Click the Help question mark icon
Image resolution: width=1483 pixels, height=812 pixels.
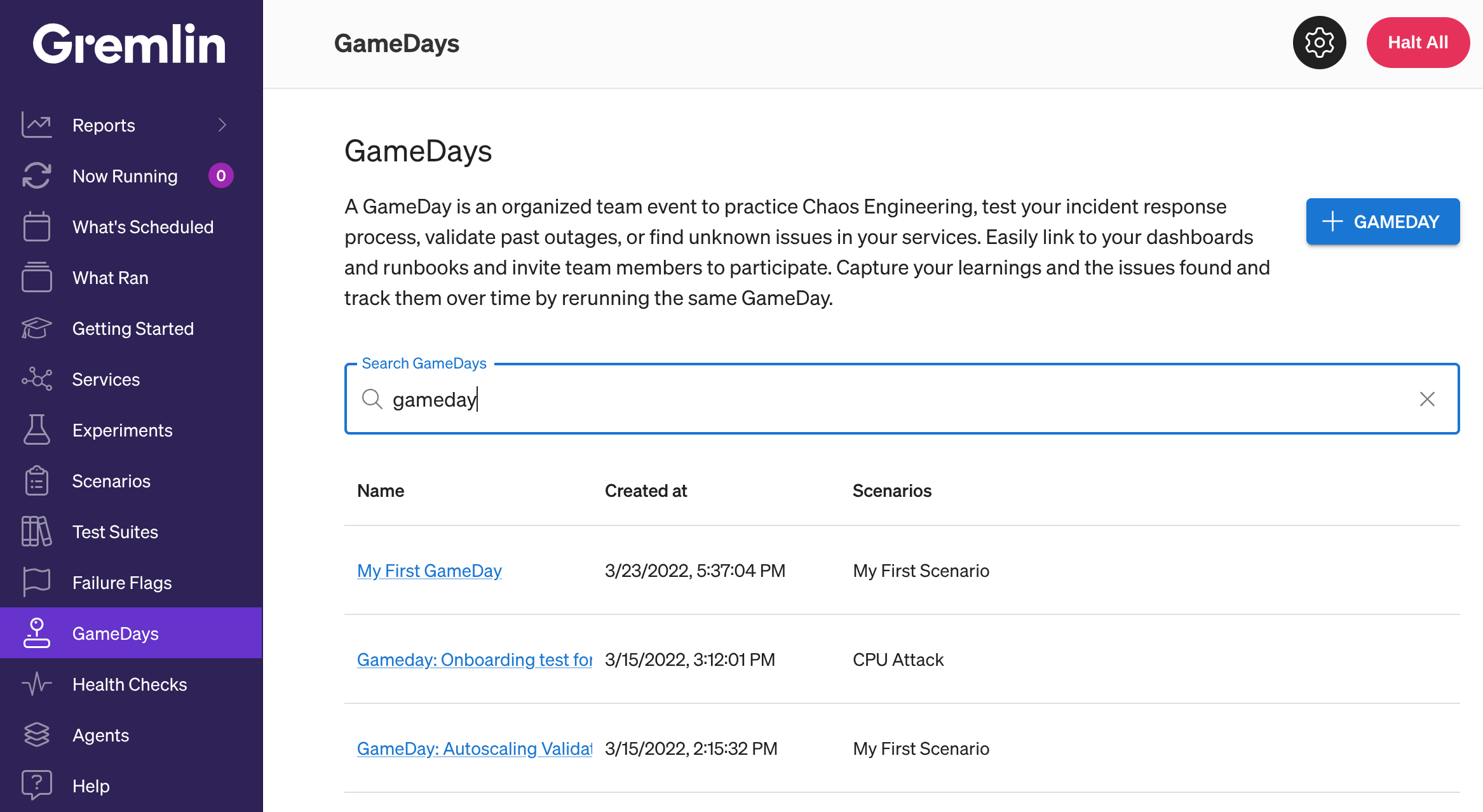[x=37, y=785]
